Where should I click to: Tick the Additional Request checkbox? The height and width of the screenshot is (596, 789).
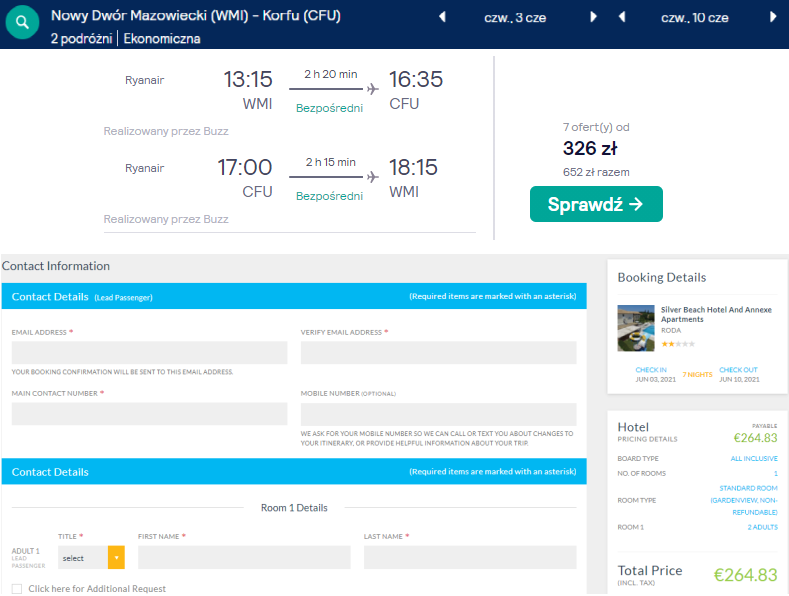17,589
